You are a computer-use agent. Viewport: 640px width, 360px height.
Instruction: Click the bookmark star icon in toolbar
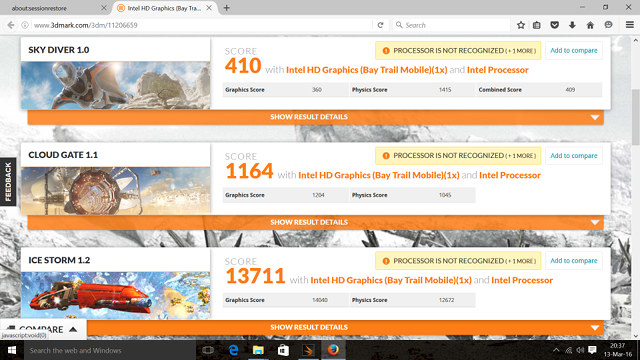click(x=520, y=25)
